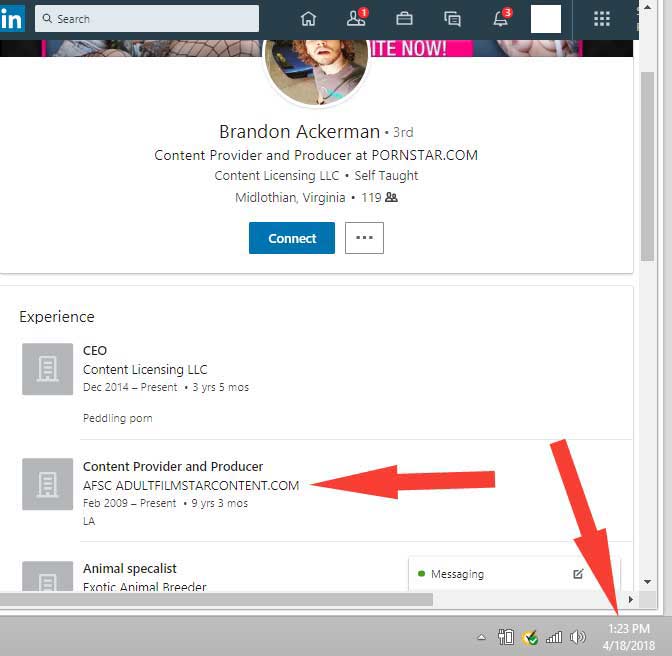The width and height of the screenshot is (672, 656).
Task: Open the Notifications bell icon
Action: pyautogui.click(x=501, y=18)
